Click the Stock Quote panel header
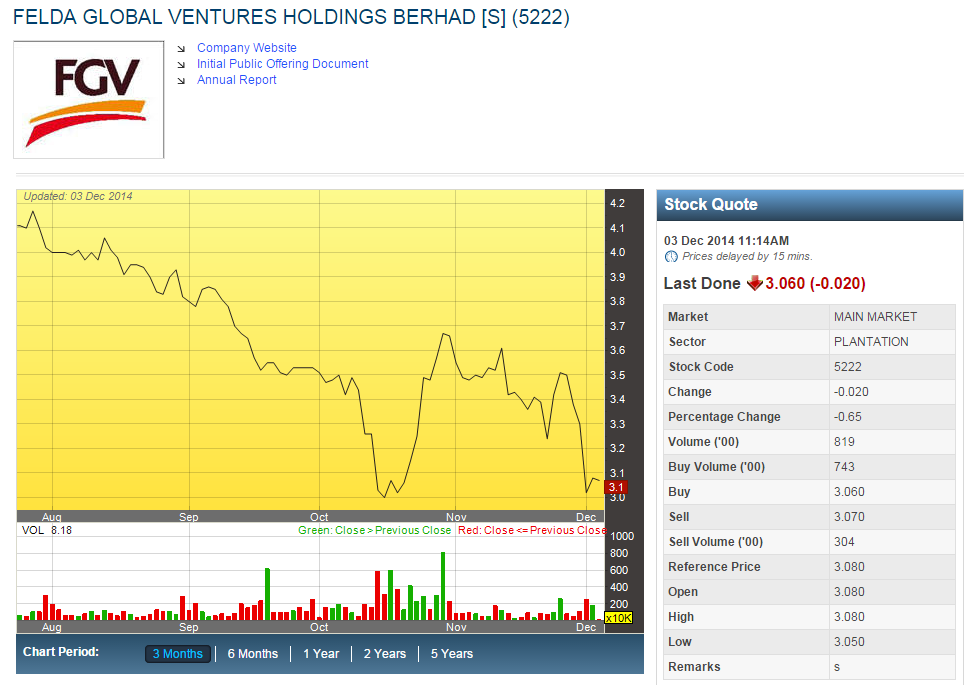Image resolution: width=977 pixels, height=685 pixels. pyautogui.click(x=809, y=205)
